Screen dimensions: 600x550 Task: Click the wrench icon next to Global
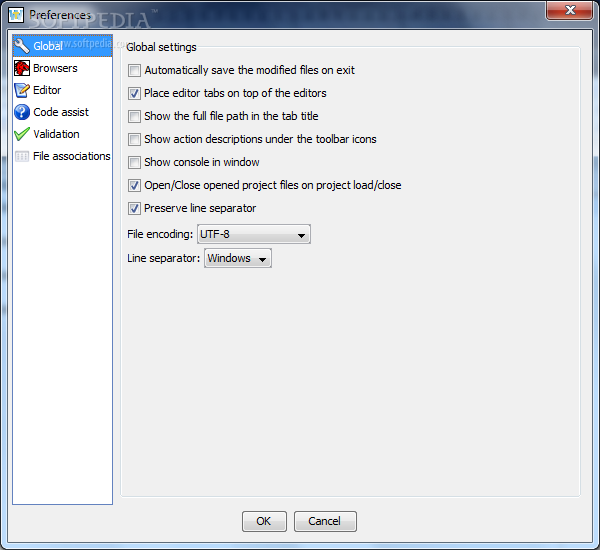pyautogui.click(x=22, y=46)
